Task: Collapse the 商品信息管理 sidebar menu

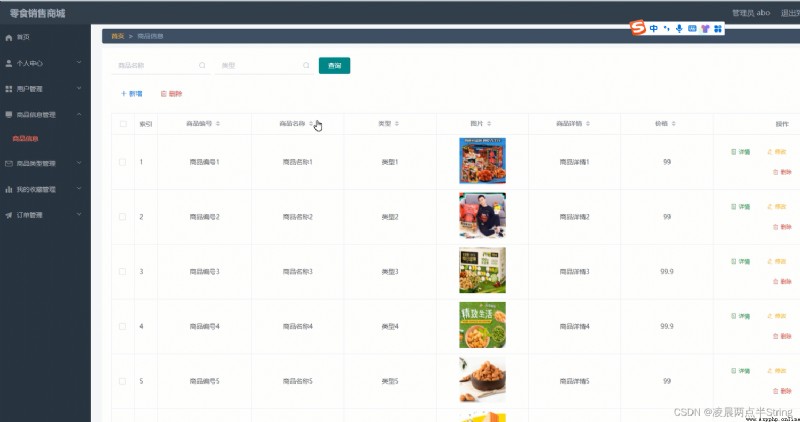Action: pos(44,114)
